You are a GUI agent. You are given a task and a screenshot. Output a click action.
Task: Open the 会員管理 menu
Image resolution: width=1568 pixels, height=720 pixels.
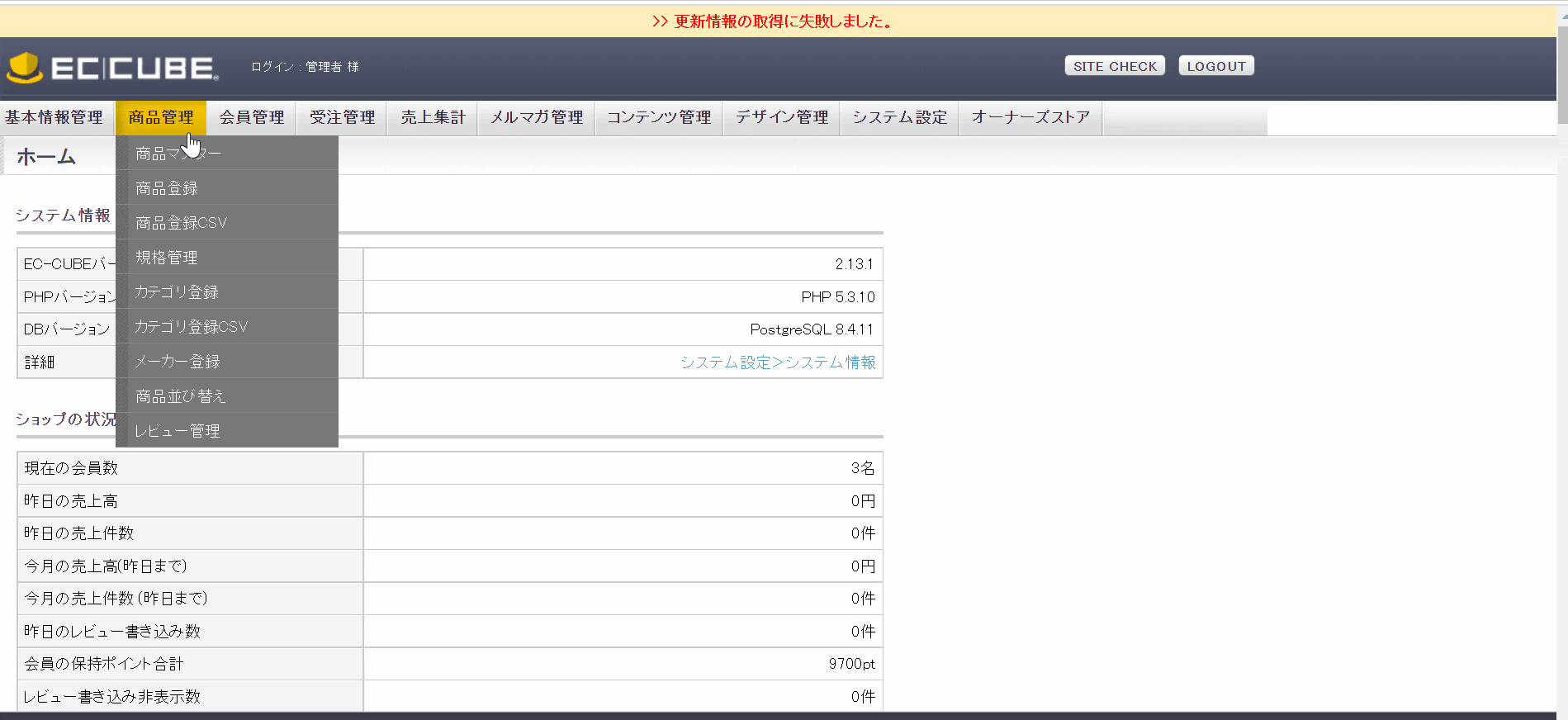[x=252, y=117]
